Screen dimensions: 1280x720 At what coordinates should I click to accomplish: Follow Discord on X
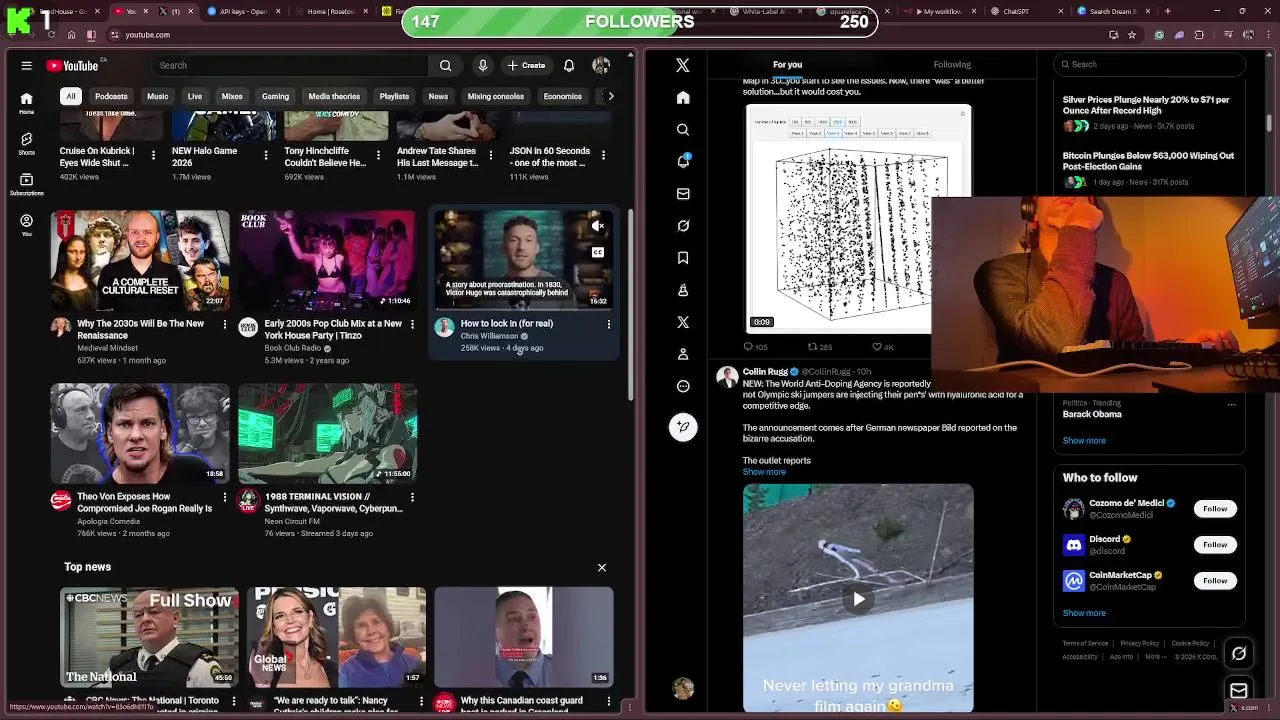click(x=1215, y=545)
